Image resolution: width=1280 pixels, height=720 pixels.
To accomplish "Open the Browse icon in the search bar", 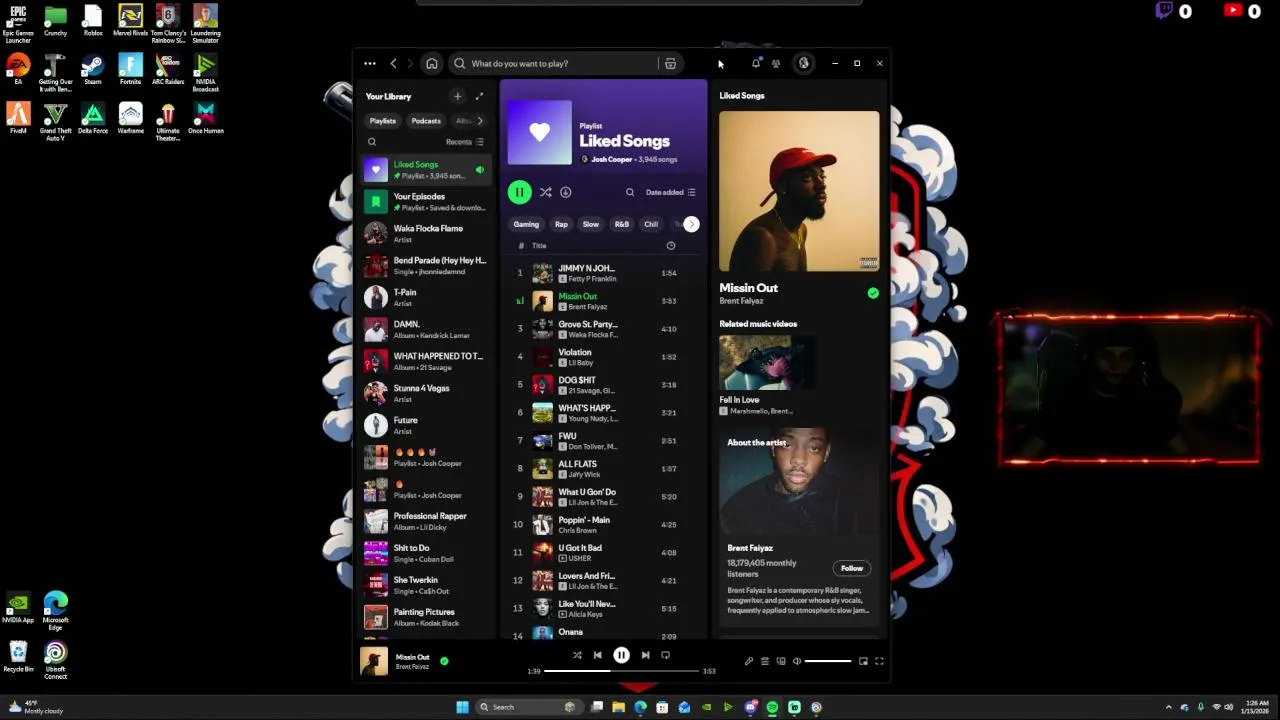I will coord(670,64).
